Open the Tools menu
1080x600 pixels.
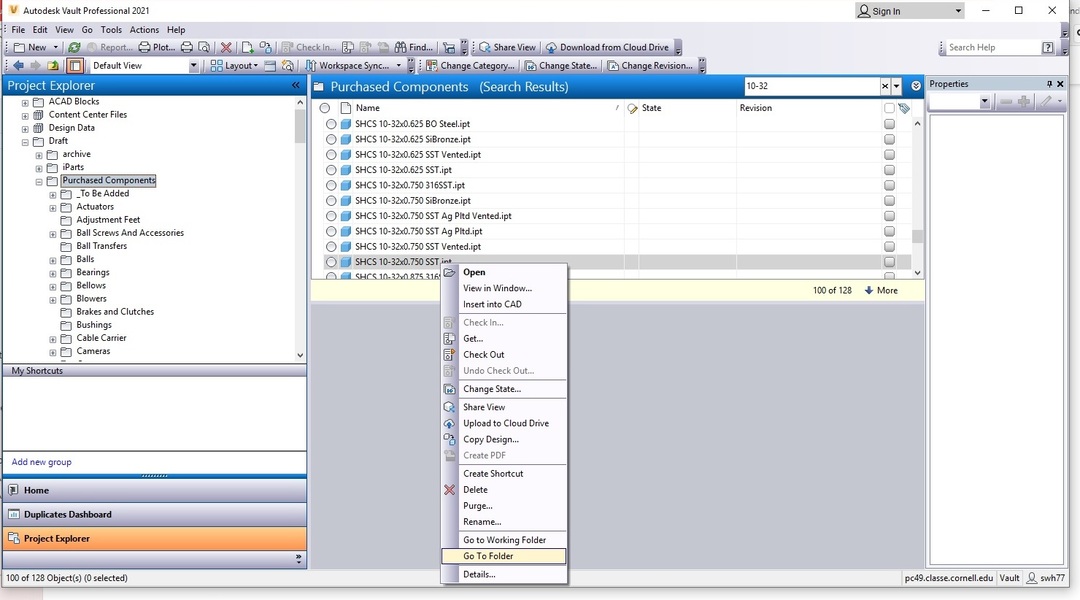pyautogui.click(x=111, y=30)
